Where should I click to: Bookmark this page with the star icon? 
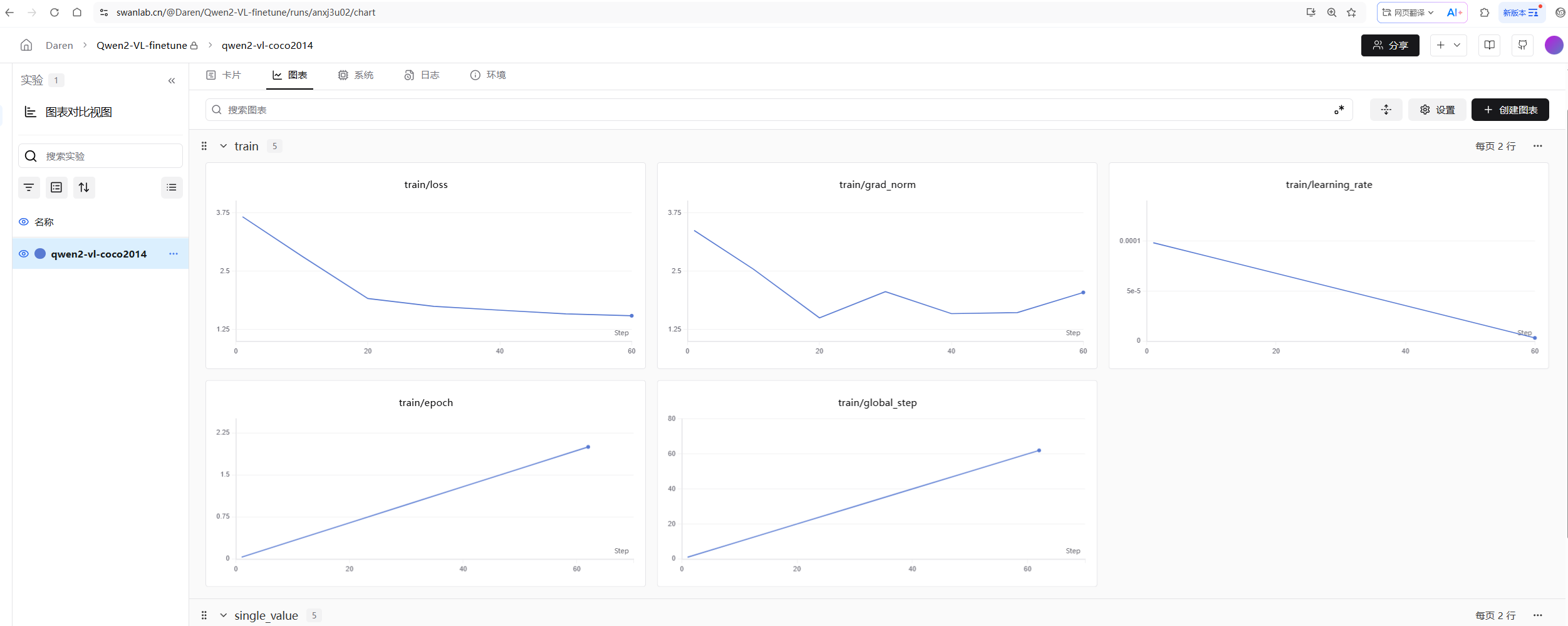point(1351,13)
